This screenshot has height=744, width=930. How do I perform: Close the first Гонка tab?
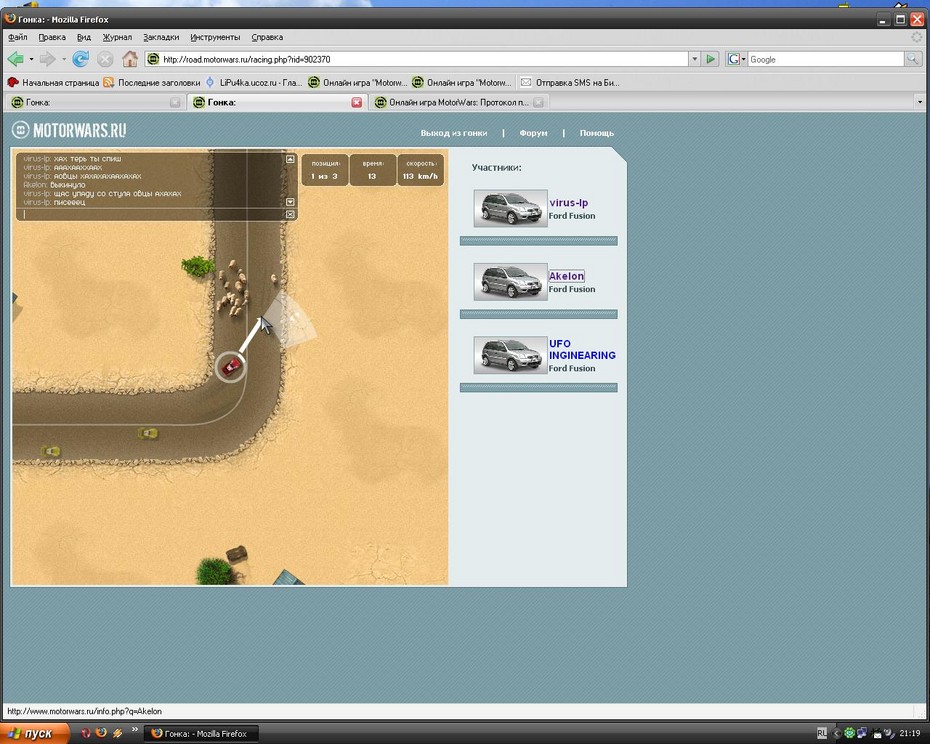pos(175,103)
